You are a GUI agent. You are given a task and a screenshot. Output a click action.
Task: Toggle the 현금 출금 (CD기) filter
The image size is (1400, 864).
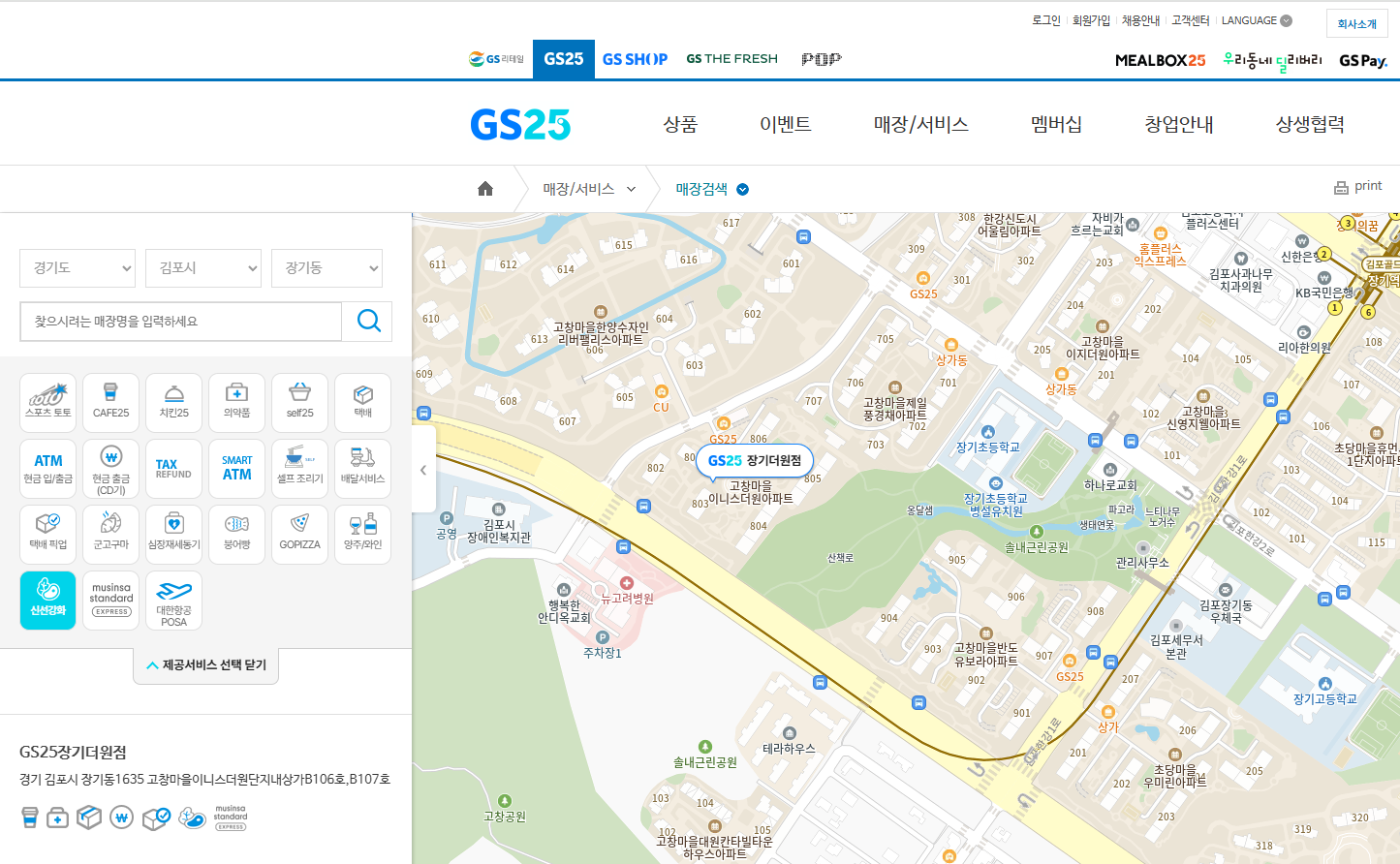(110, 469)
